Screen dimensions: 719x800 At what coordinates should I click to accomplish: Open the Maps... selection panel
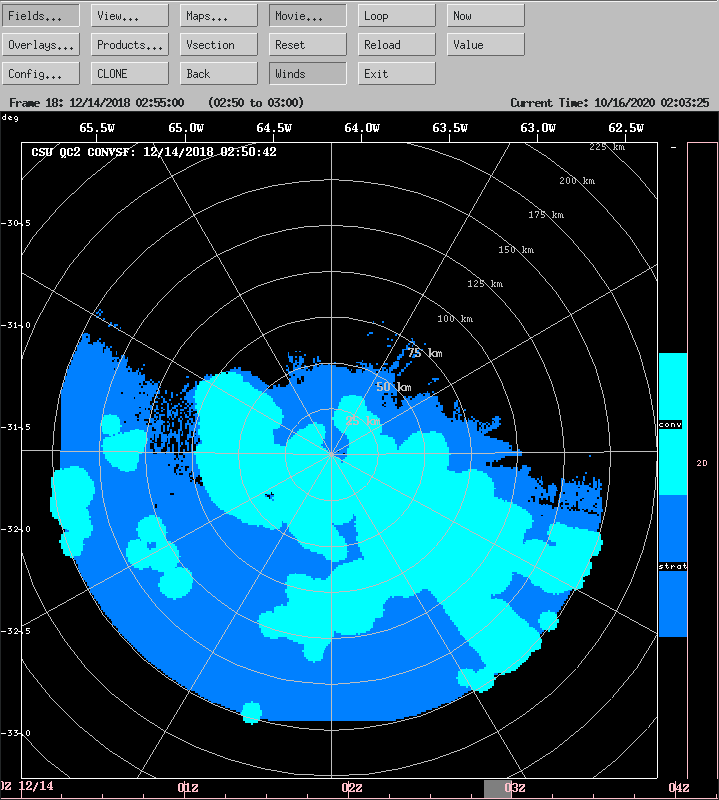(219, 16)
